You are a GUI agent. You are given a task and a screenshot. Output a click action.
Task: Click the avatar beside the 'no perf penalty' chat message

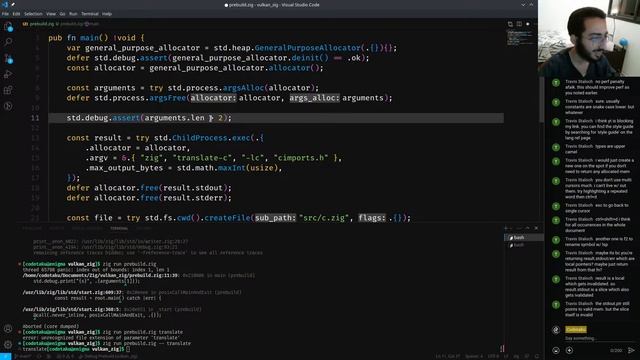pos(556,83)
